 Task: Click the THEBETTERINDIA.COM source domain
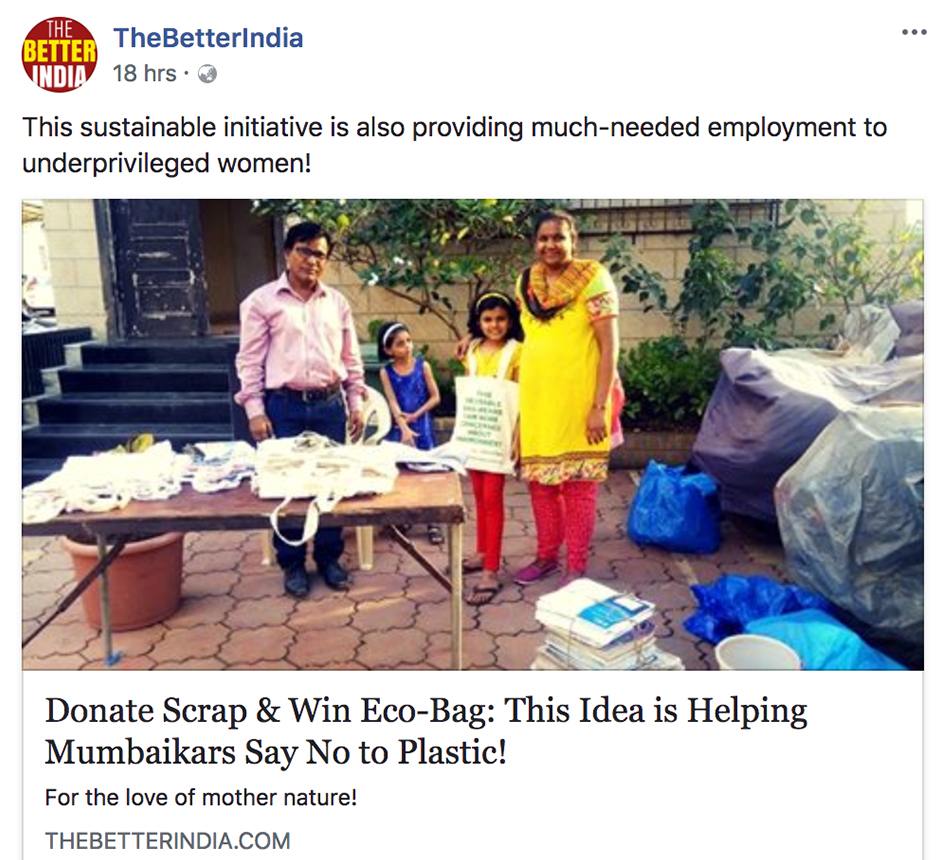[167, 841]
